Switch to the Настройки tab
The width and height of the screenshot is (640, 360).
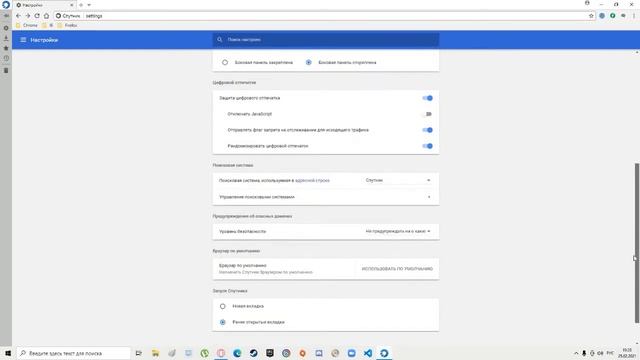coord(44,5)
